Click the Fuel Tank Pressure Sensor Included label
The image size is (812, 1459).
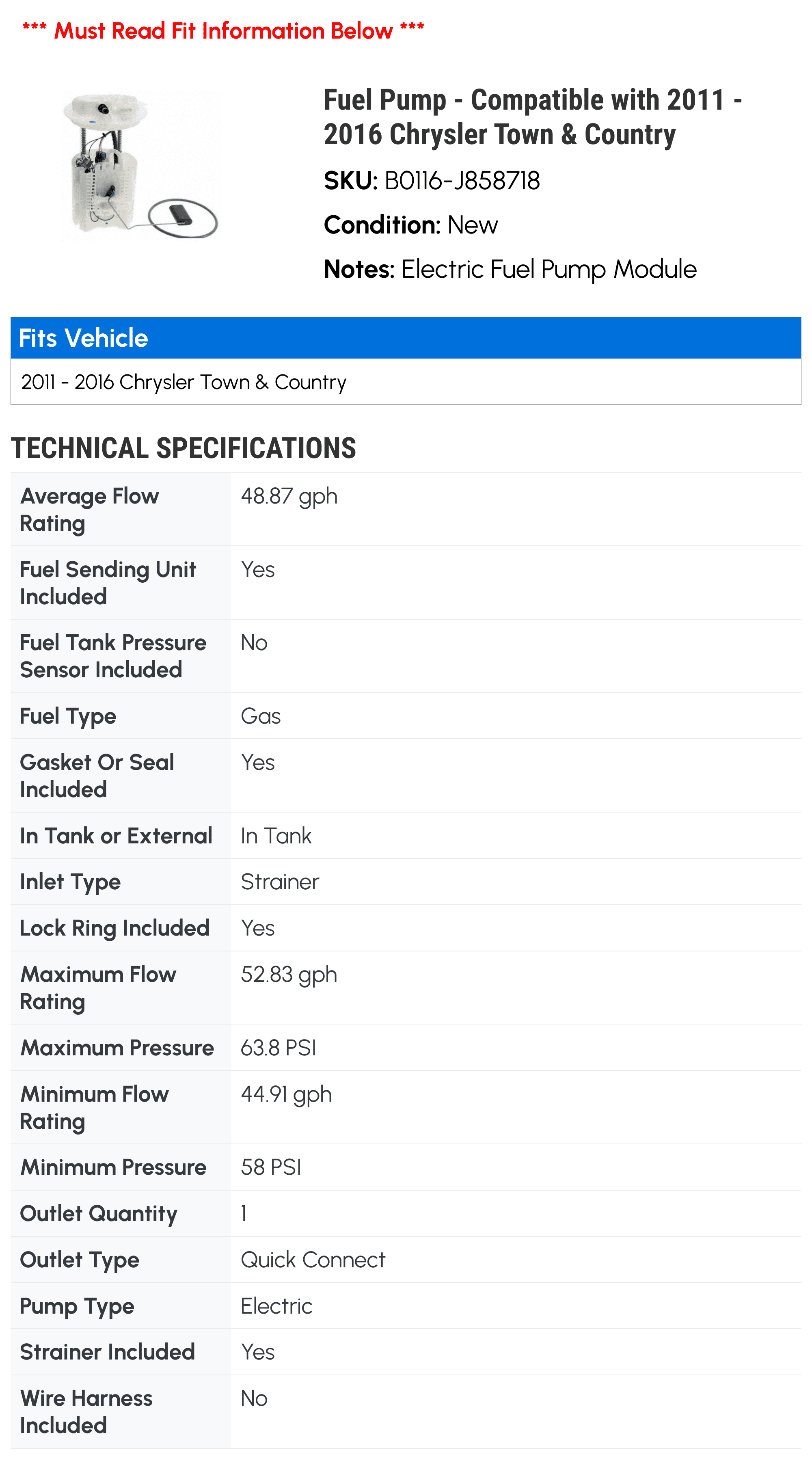(113, 656)
